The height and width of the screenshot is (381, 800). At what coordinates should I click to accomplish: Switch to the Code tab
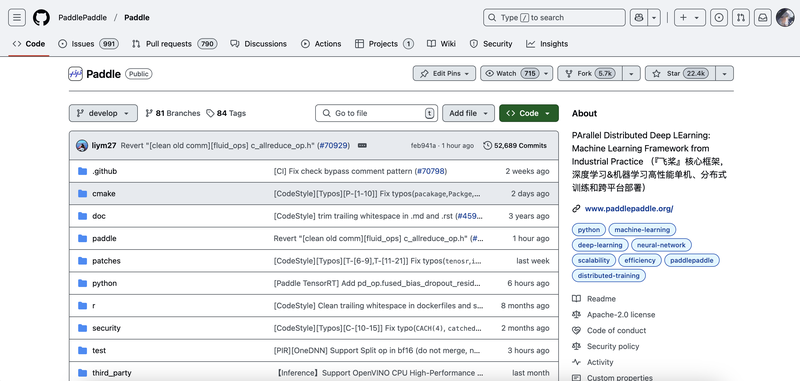29,44
